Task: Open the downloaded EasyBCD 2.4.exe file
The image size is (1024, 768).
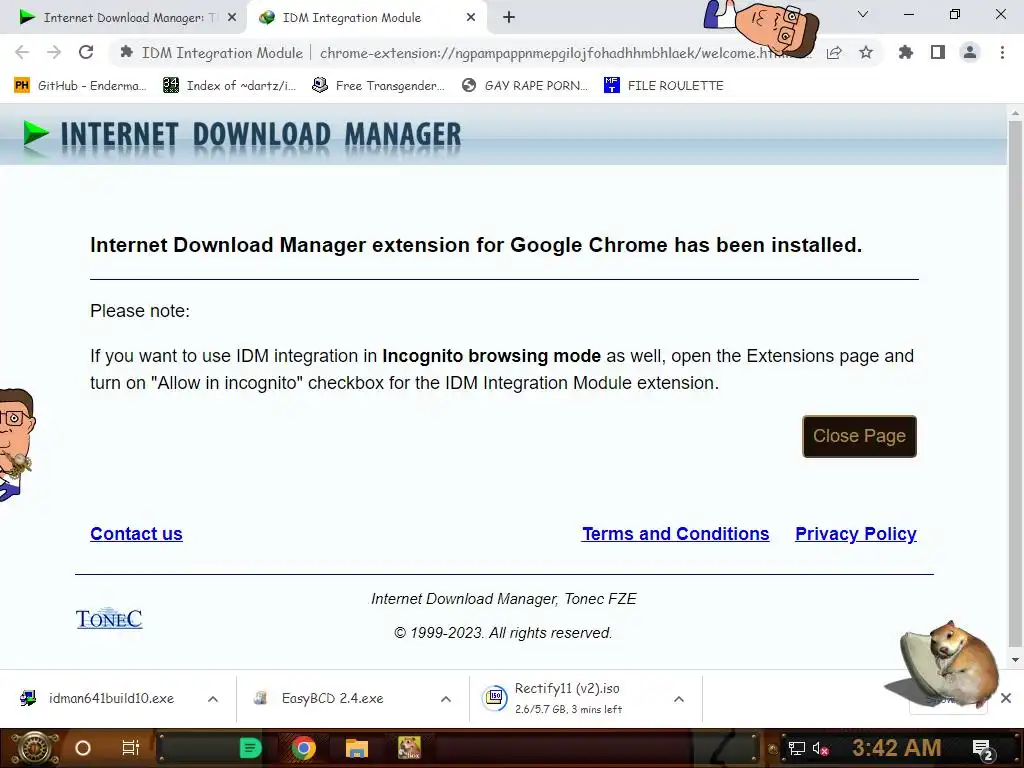Action: pos(320,698)
